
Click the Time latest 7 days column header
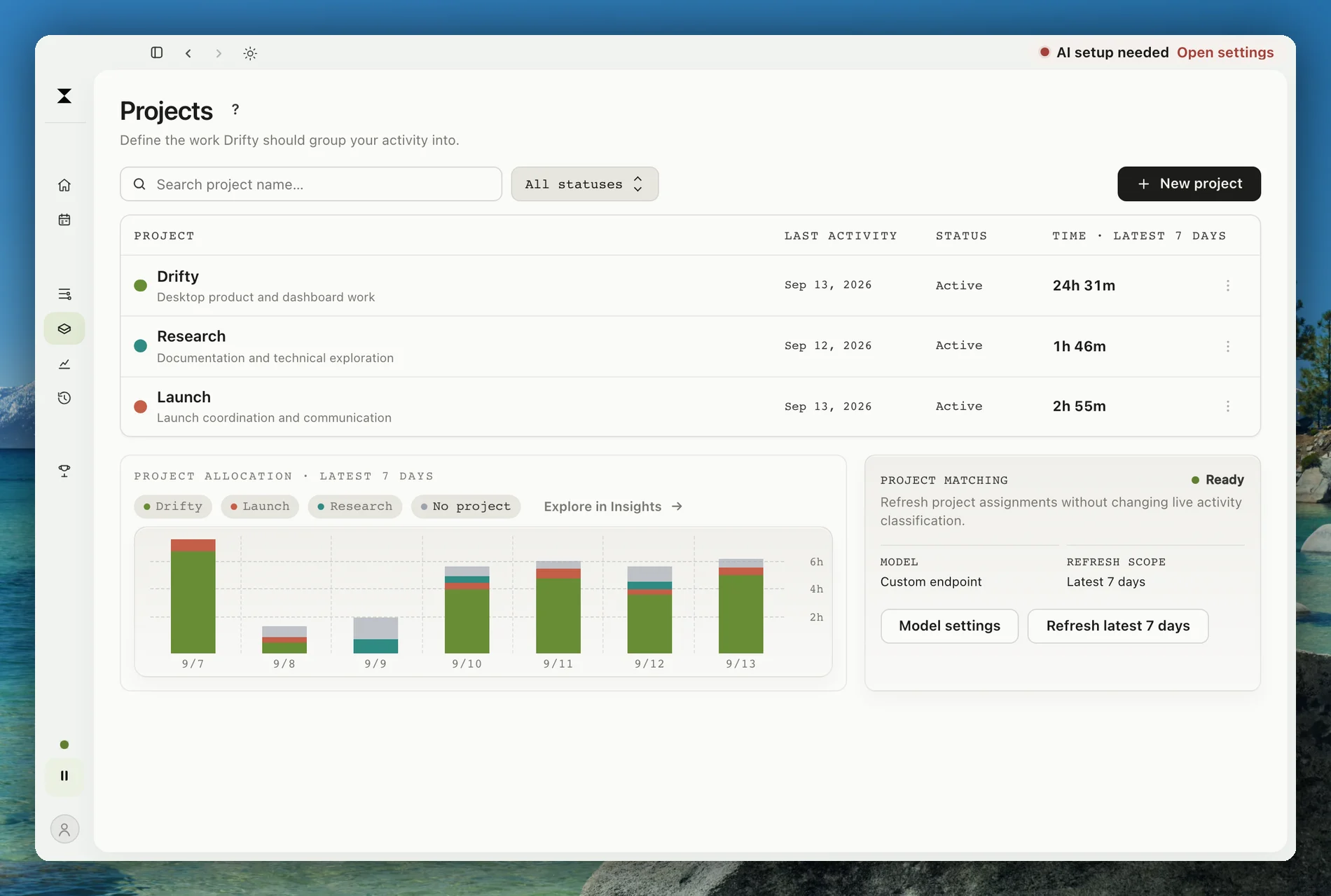click(x=1139, y=236)
